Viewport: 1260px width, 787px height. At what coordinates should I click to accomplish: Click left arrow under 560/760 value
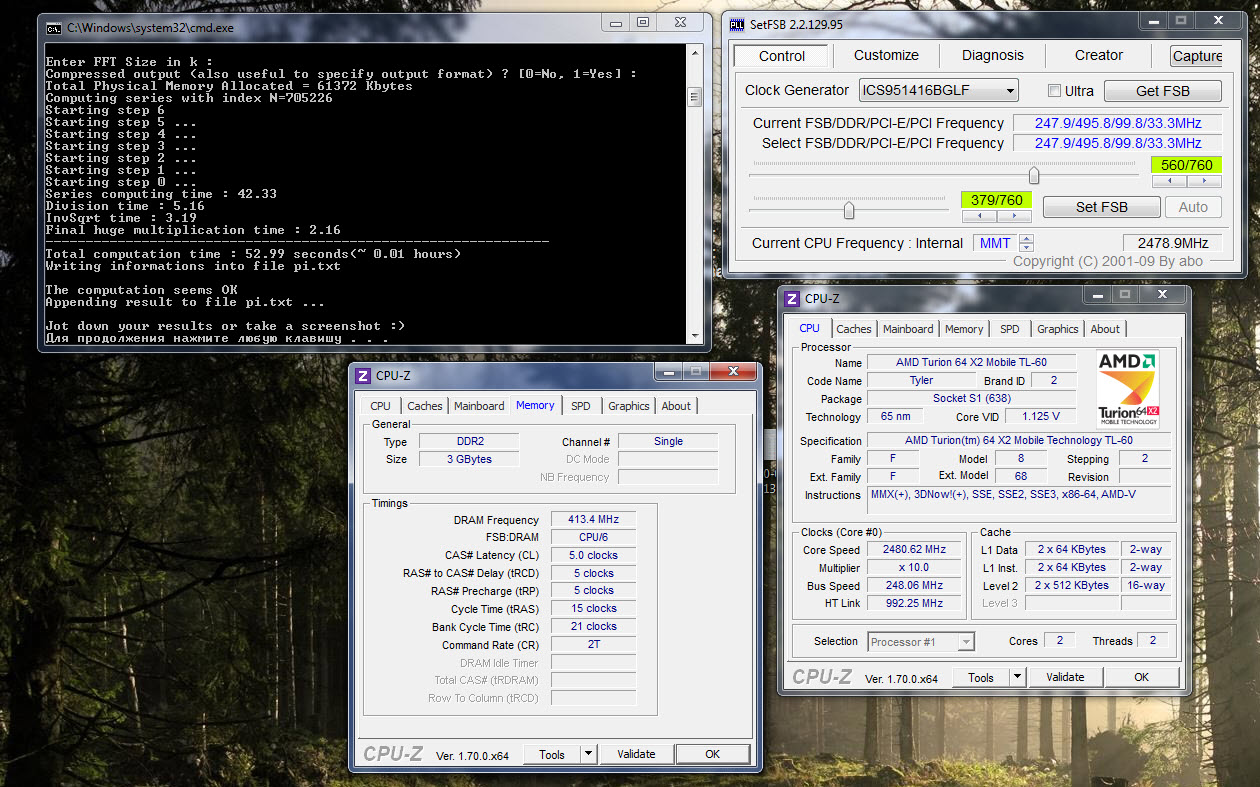[1169, 182]
